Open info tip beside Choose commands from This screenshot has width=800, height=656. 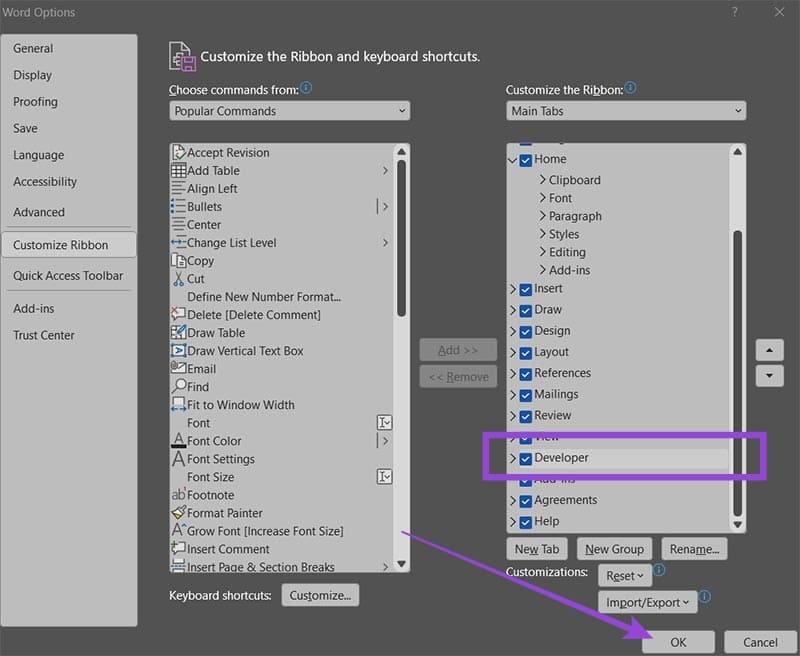coord(306,88)
